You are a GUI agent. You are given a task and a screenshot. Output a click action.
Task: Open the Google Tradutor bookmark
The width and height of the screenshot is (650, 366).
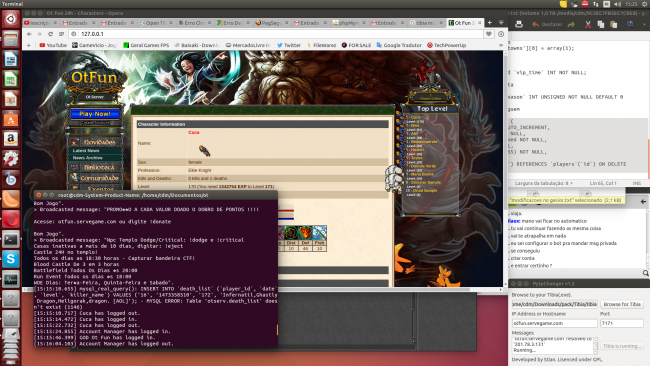coord(399,45)
